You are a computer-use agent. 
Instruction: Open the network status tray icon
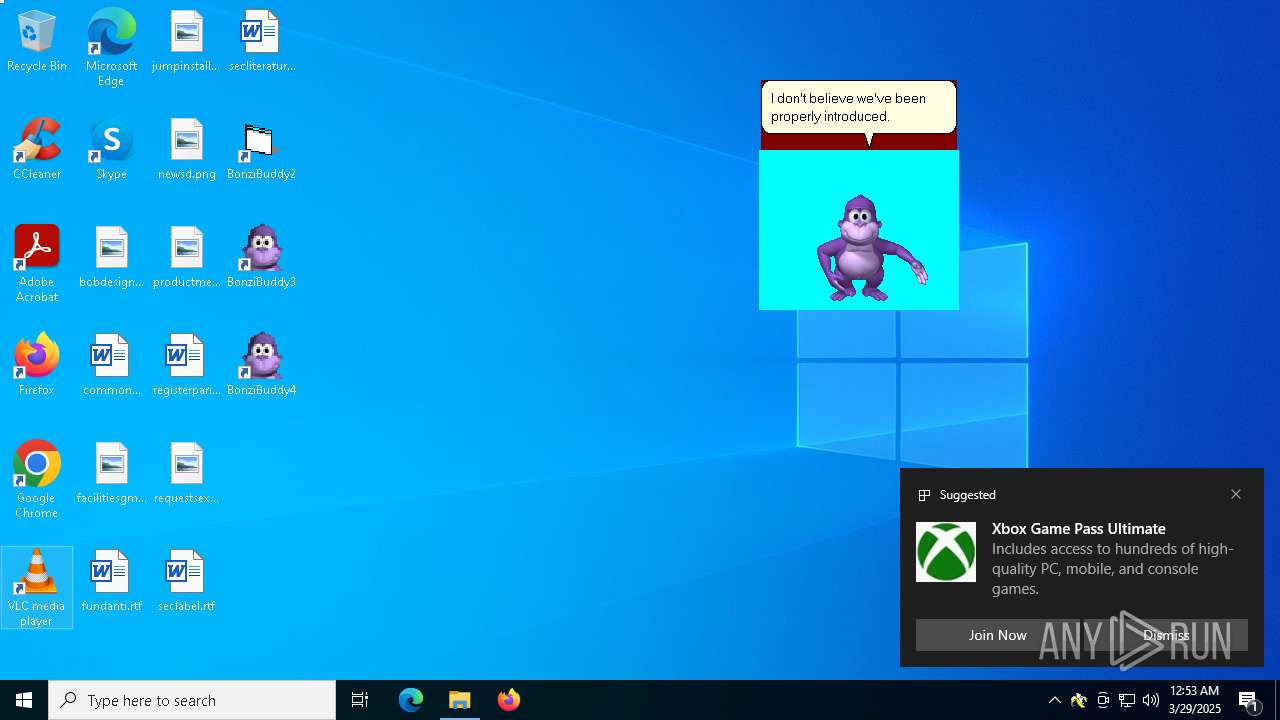pos(1127,700)
